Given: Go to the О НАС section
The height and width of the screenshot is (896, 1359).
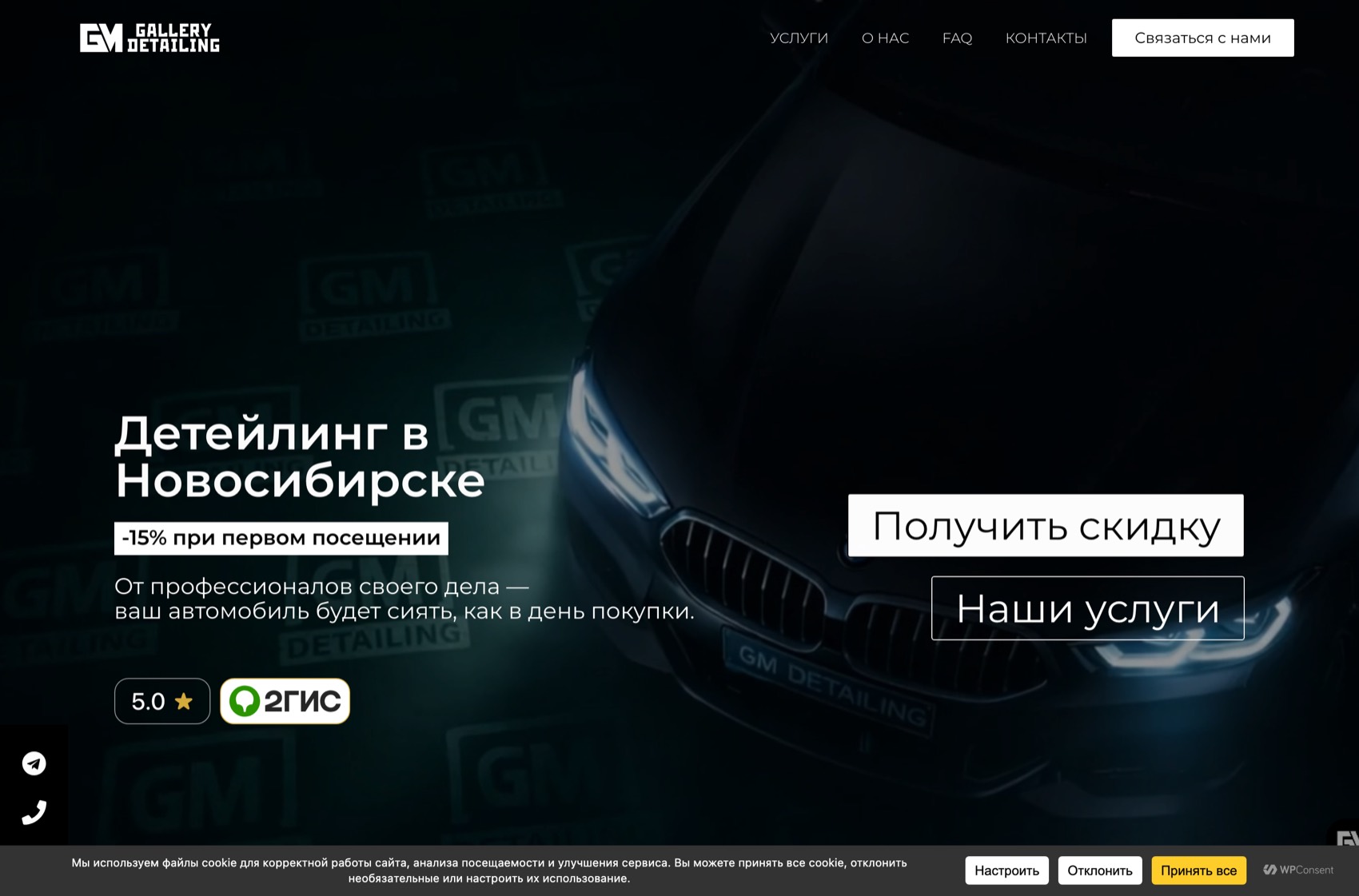Looking at the screenshot, I should tap(885, 38).
